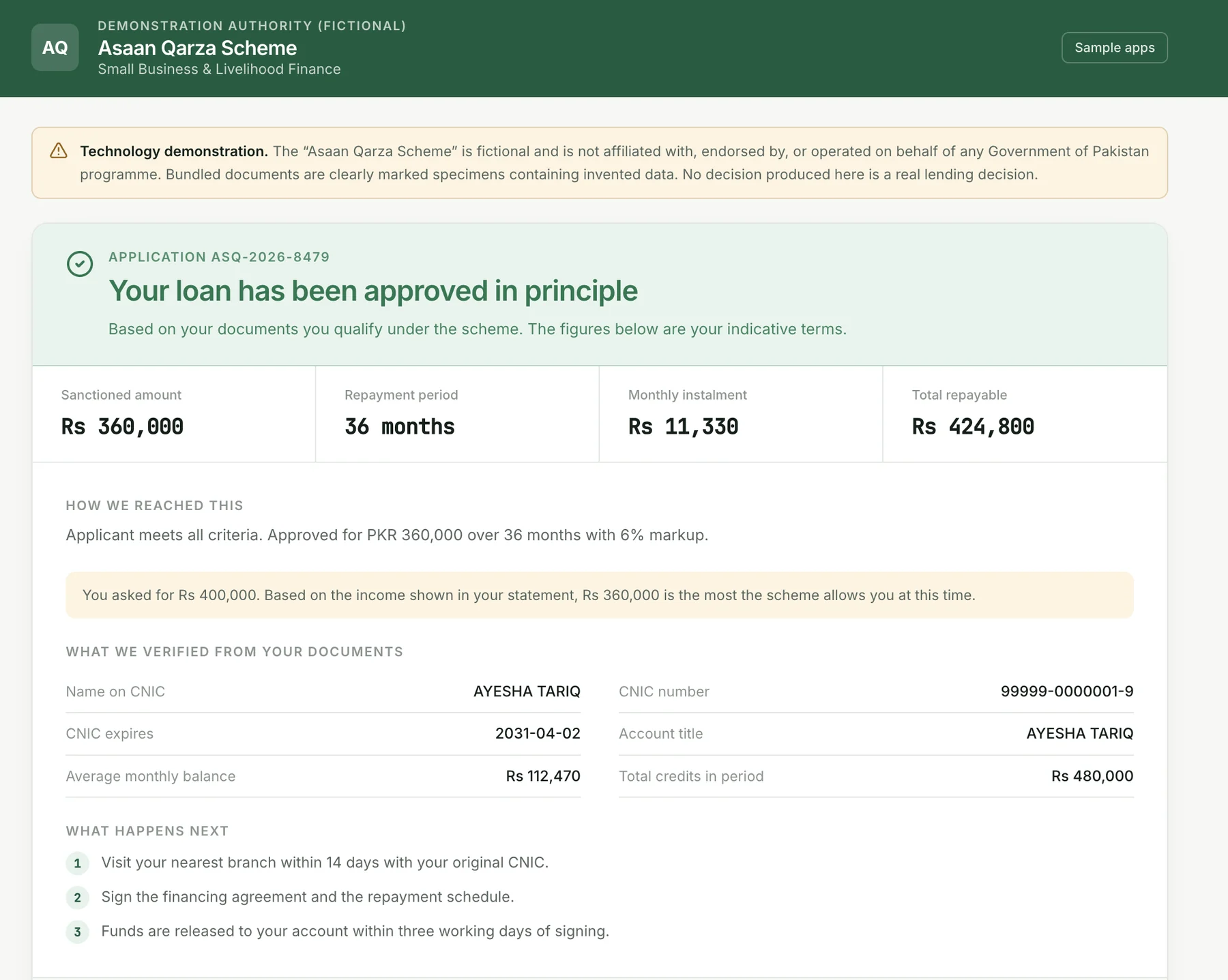Click AYESHA TARIQ in Name on CNIC row
Image resolution: width=1228 pixels, height=980 pixels.
(x=527, y=692)
